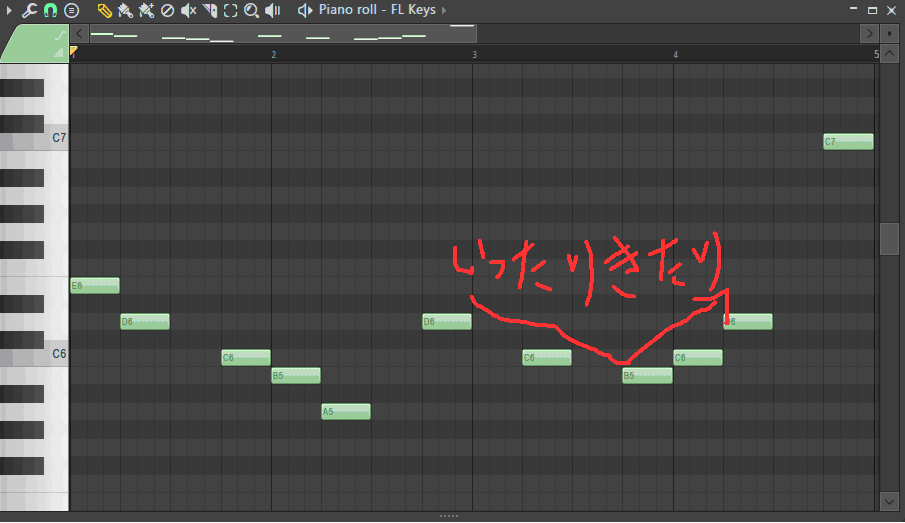The image size is (905, 523).
Task: Toggle the portamento triangle in green corner
Action: coord(58,53)
